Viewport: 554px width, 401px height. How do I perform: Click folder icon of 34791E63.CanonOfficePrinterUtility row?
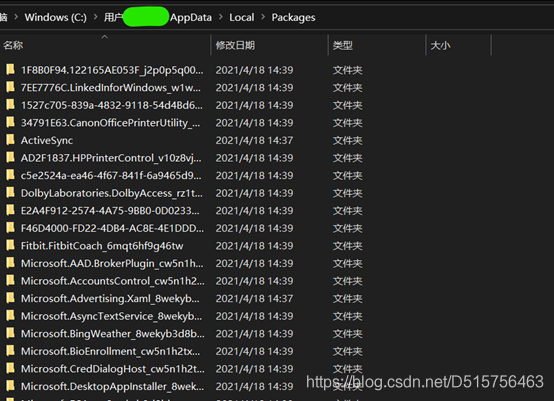click(10, 122)
